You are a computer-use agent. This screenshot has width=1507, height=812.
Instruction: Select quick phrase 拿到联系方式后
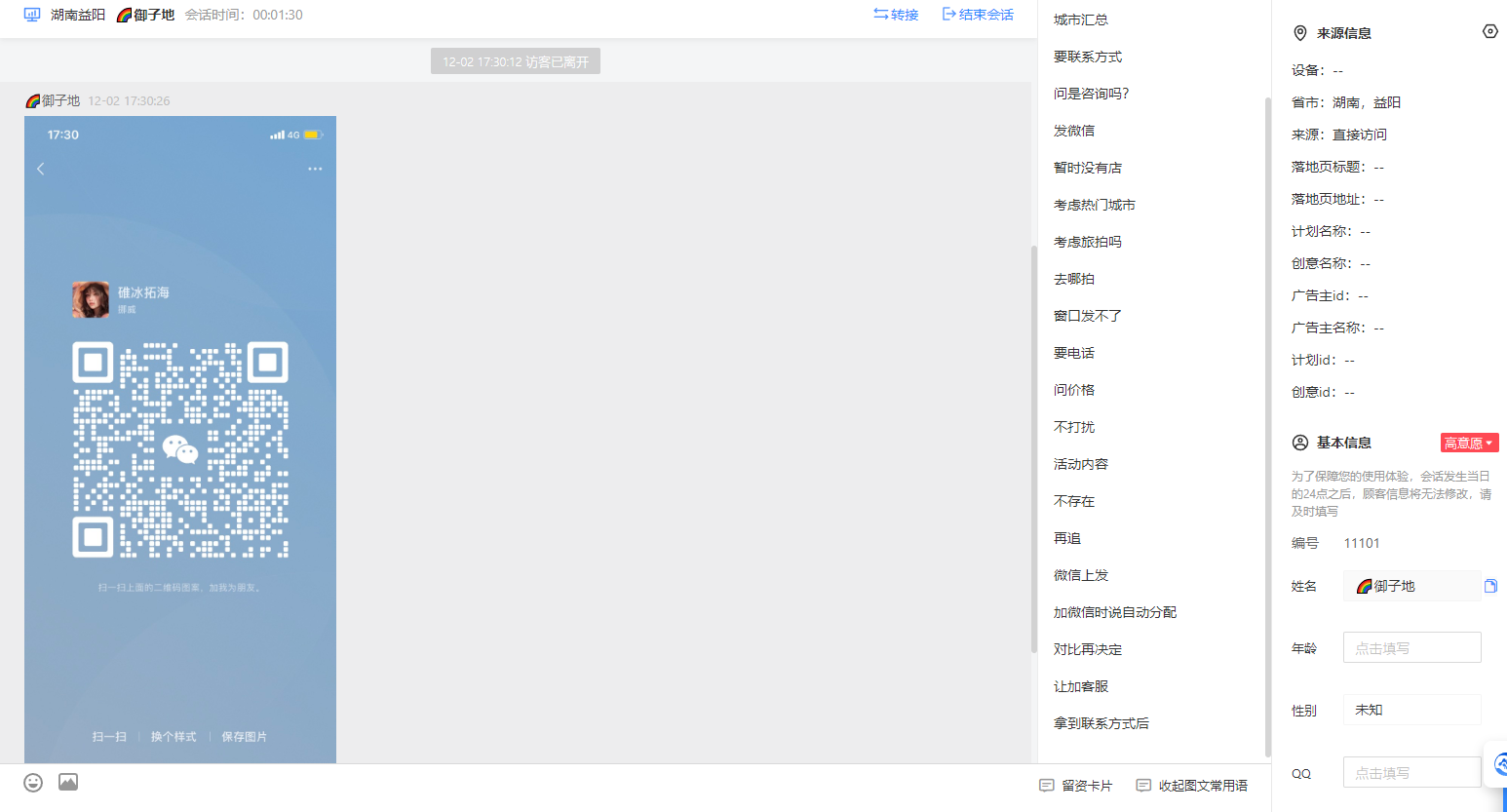1101,723
